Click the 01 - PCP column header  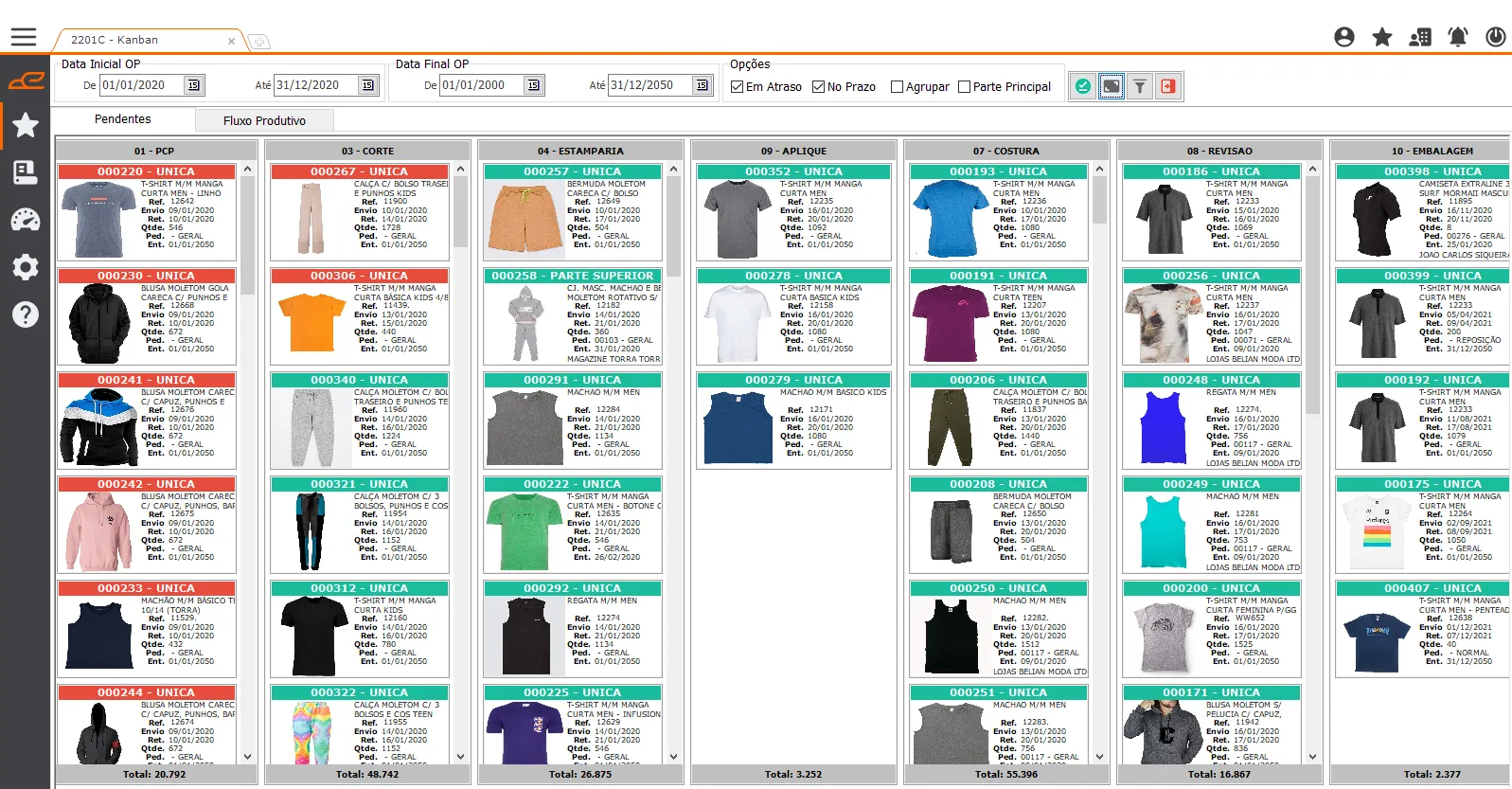coord(154,151)
